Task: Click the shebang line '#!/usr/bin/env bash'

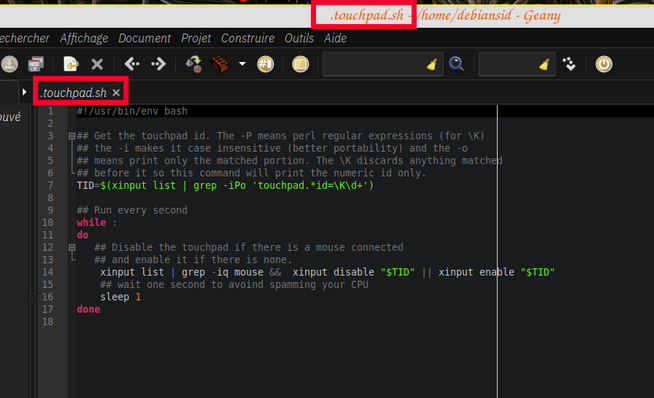Action: [x=132, y=111]
